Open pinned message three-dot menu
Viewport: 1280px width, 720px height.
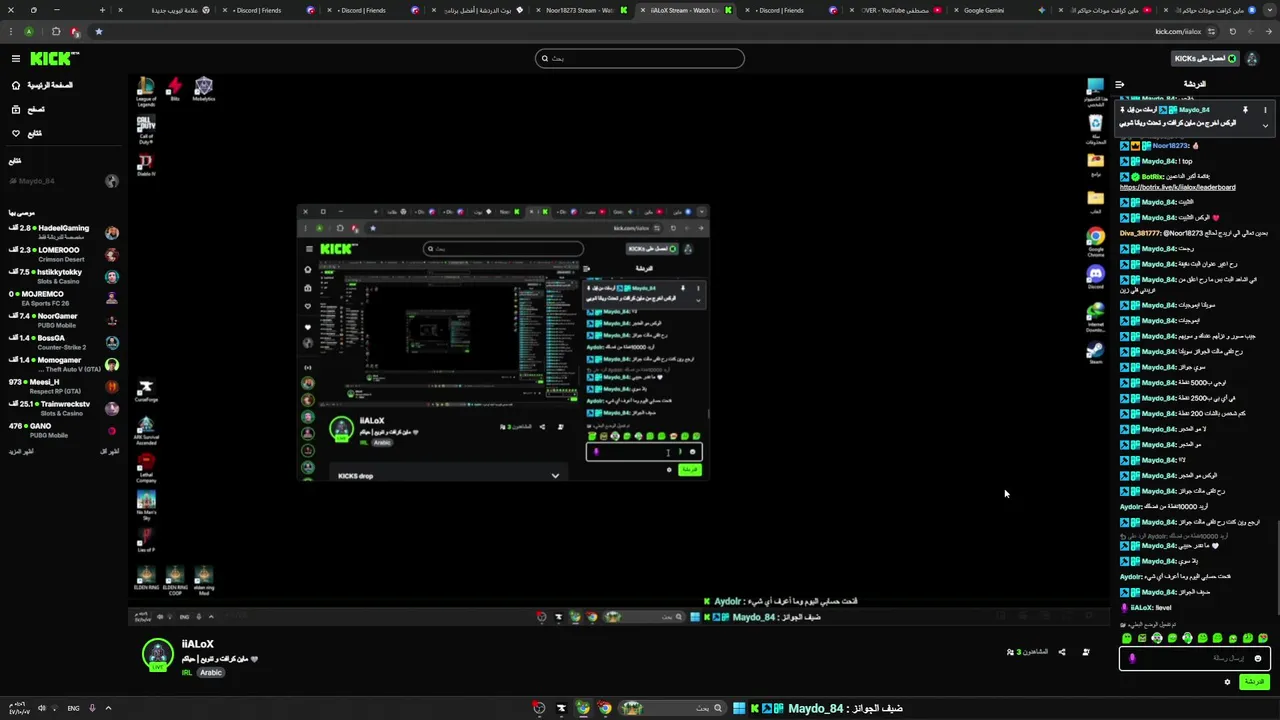[x=1265, y=110]
